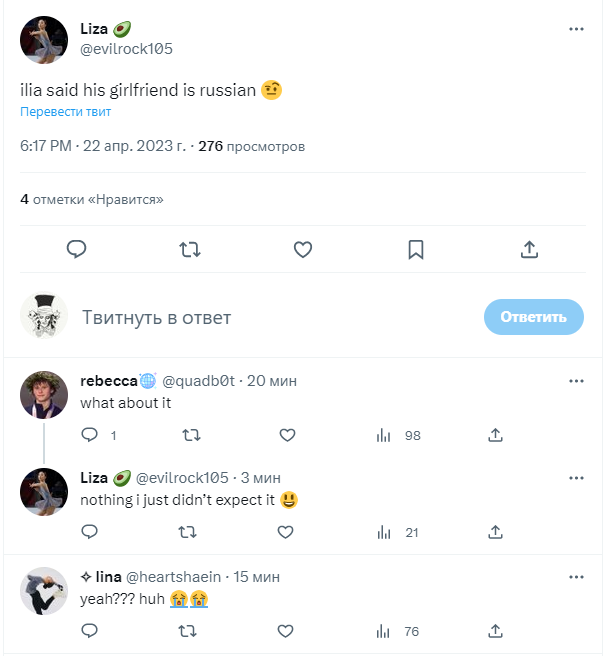
Task: Share Liza's 'nothing i just didn't expect it' reply
Action: tap(495, 533)
